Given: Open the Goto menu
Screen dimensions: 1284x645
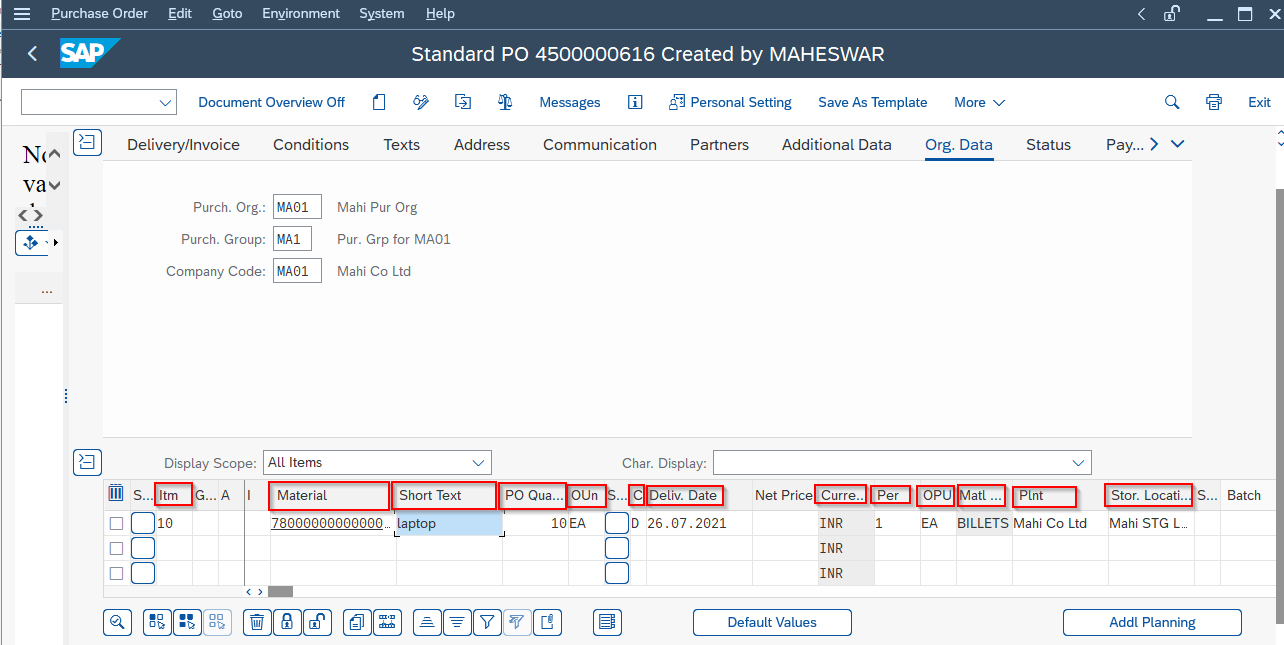Looking at the screenshot, I should (227, 14).
